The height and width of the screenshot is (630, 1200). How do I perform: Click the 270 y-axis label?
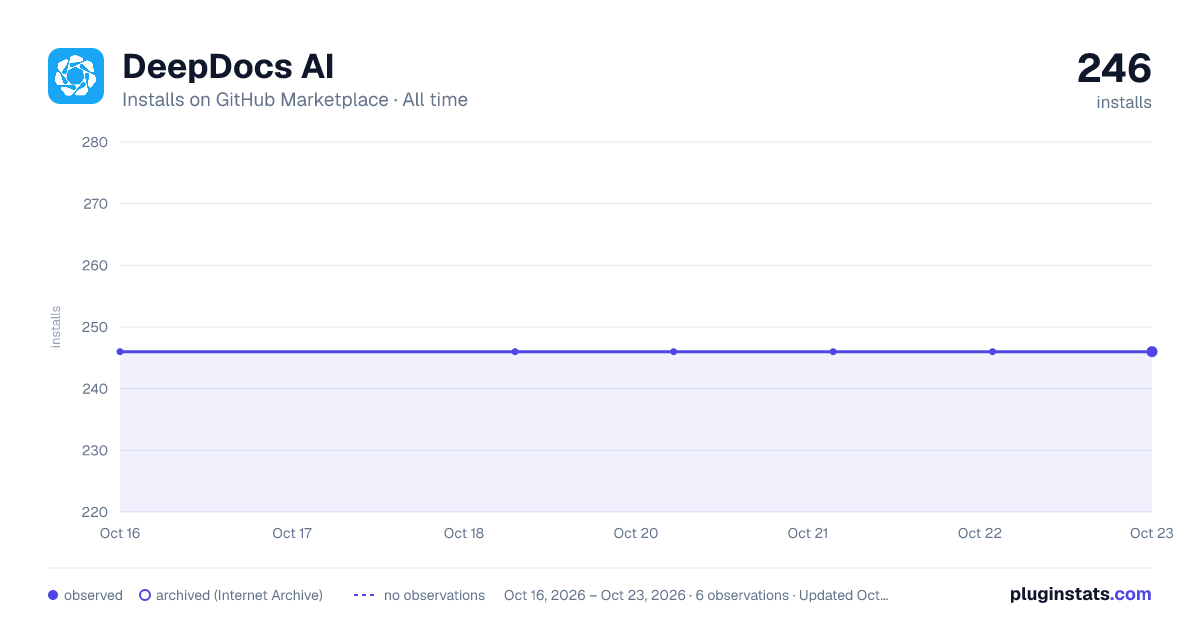tap(95, 204)
